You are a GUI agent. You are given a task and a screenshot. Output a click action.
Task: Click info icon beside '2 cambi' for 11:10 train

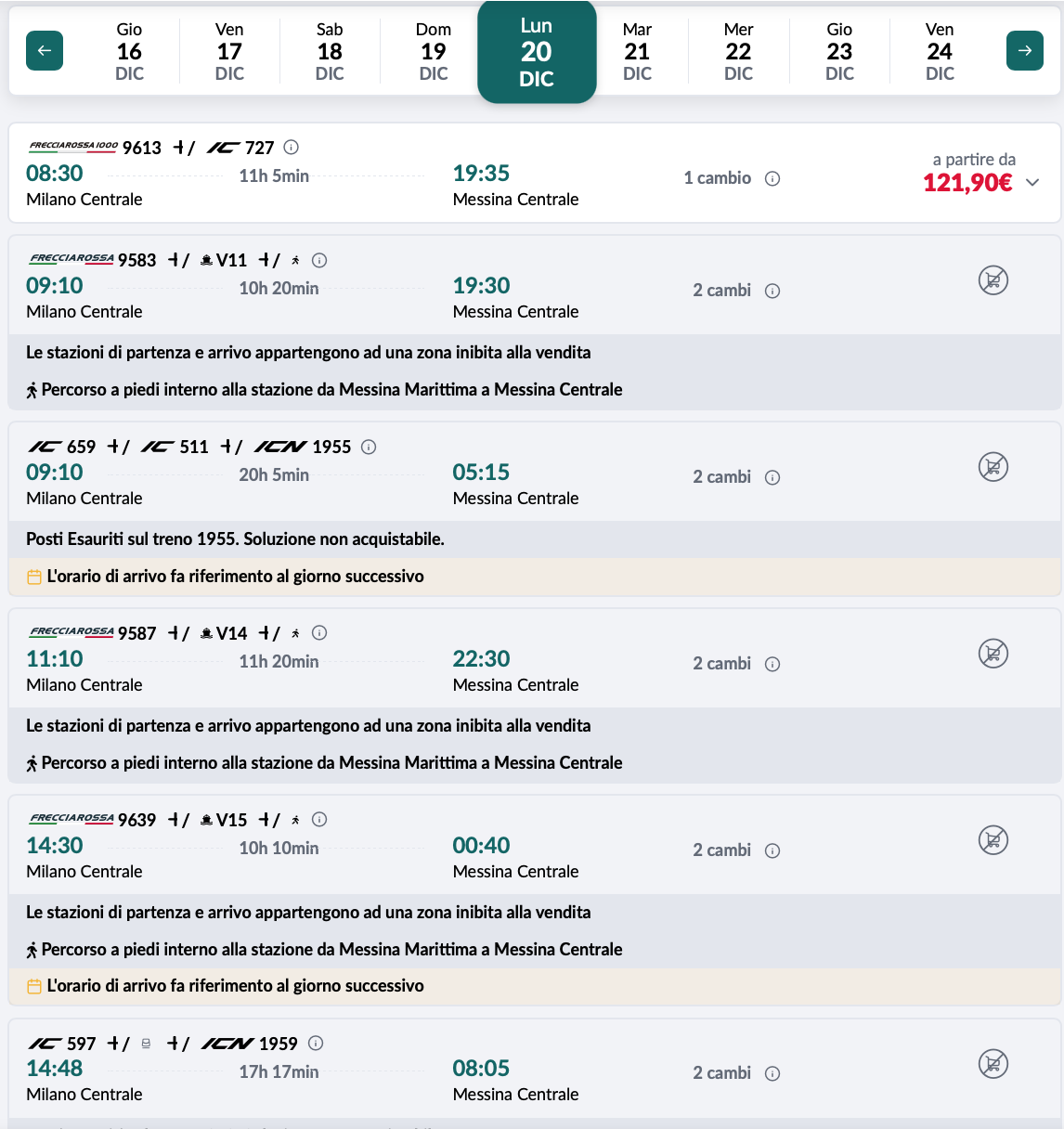click(772, 664)
